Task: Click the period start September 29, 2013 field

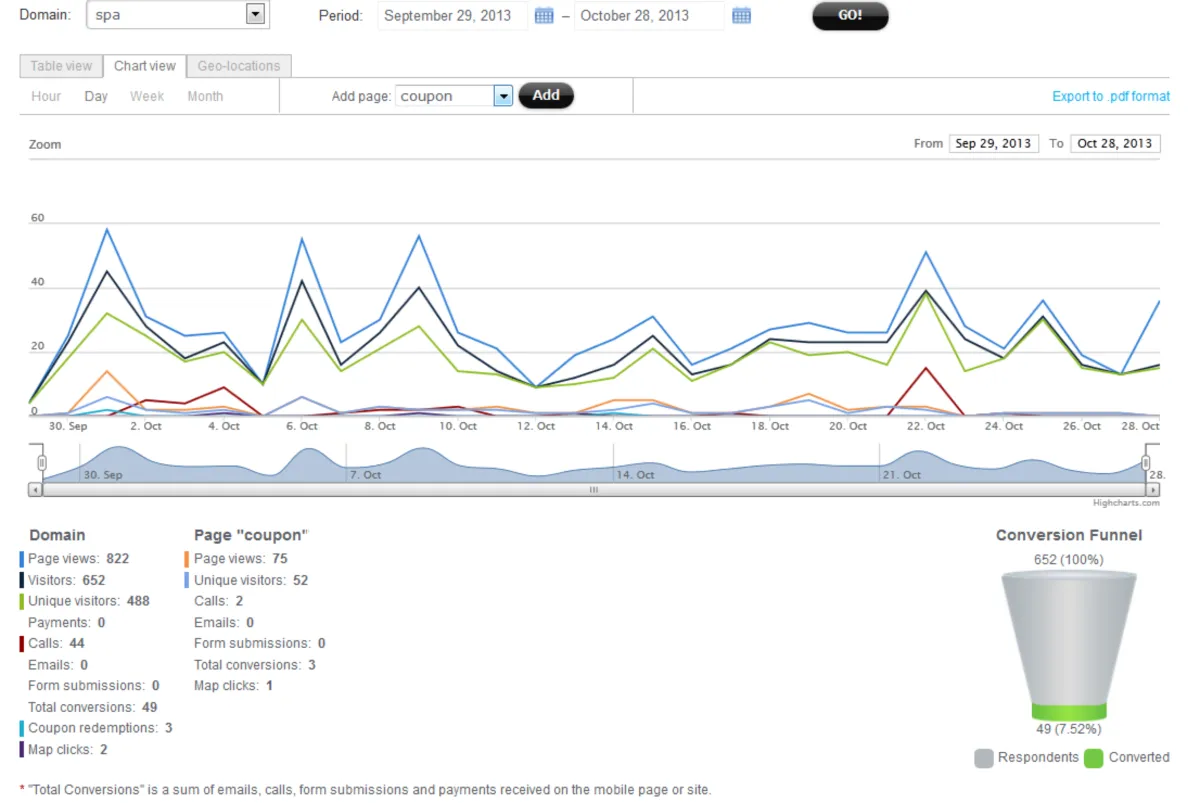Action: pyautogui.click(x=453, y=16)
